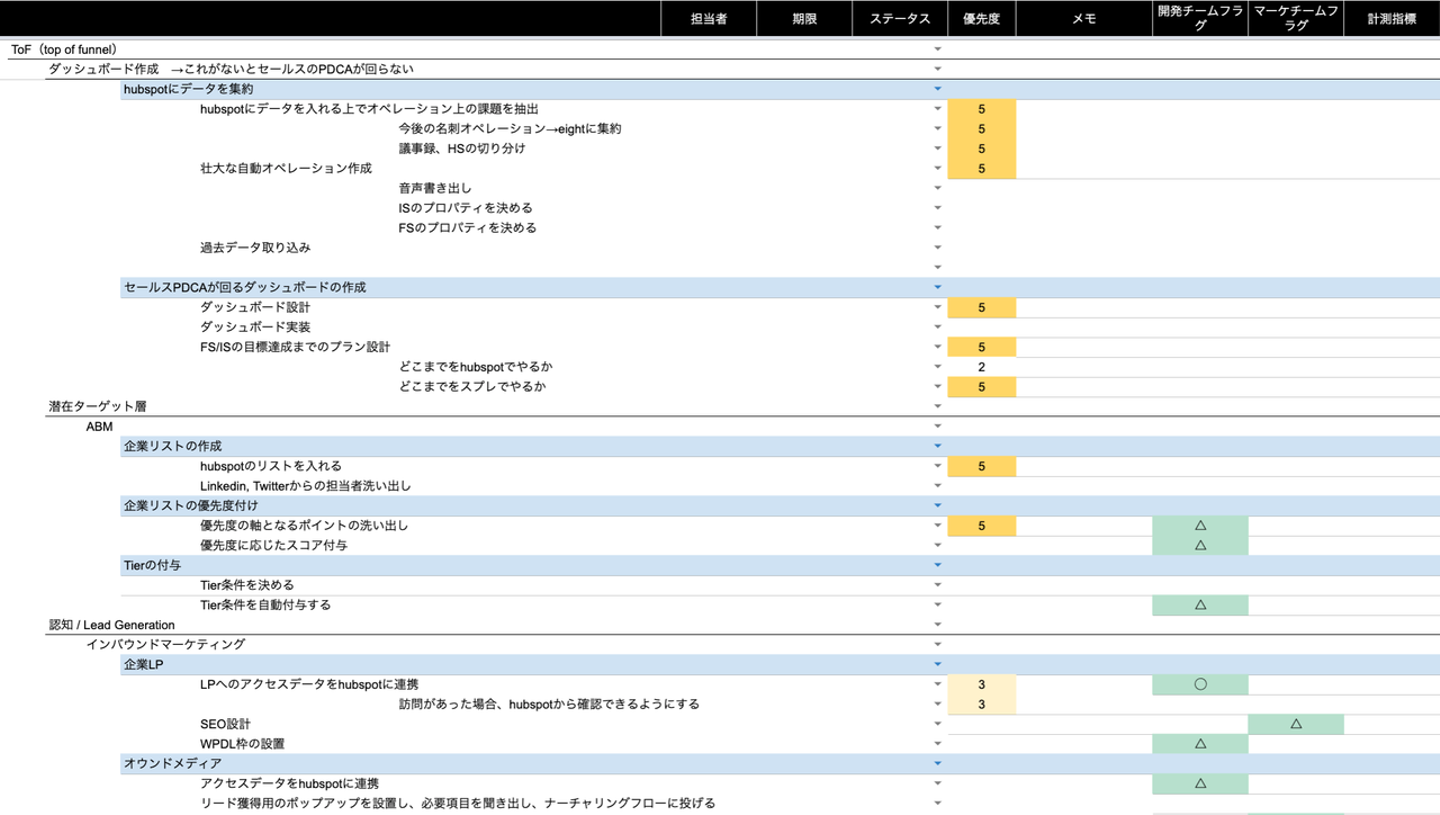The width and height of the screenshot is (1440, 815).
Task: Open status dropdown for 潜在ターゲット層 row
Action: (x=937, y=406)
